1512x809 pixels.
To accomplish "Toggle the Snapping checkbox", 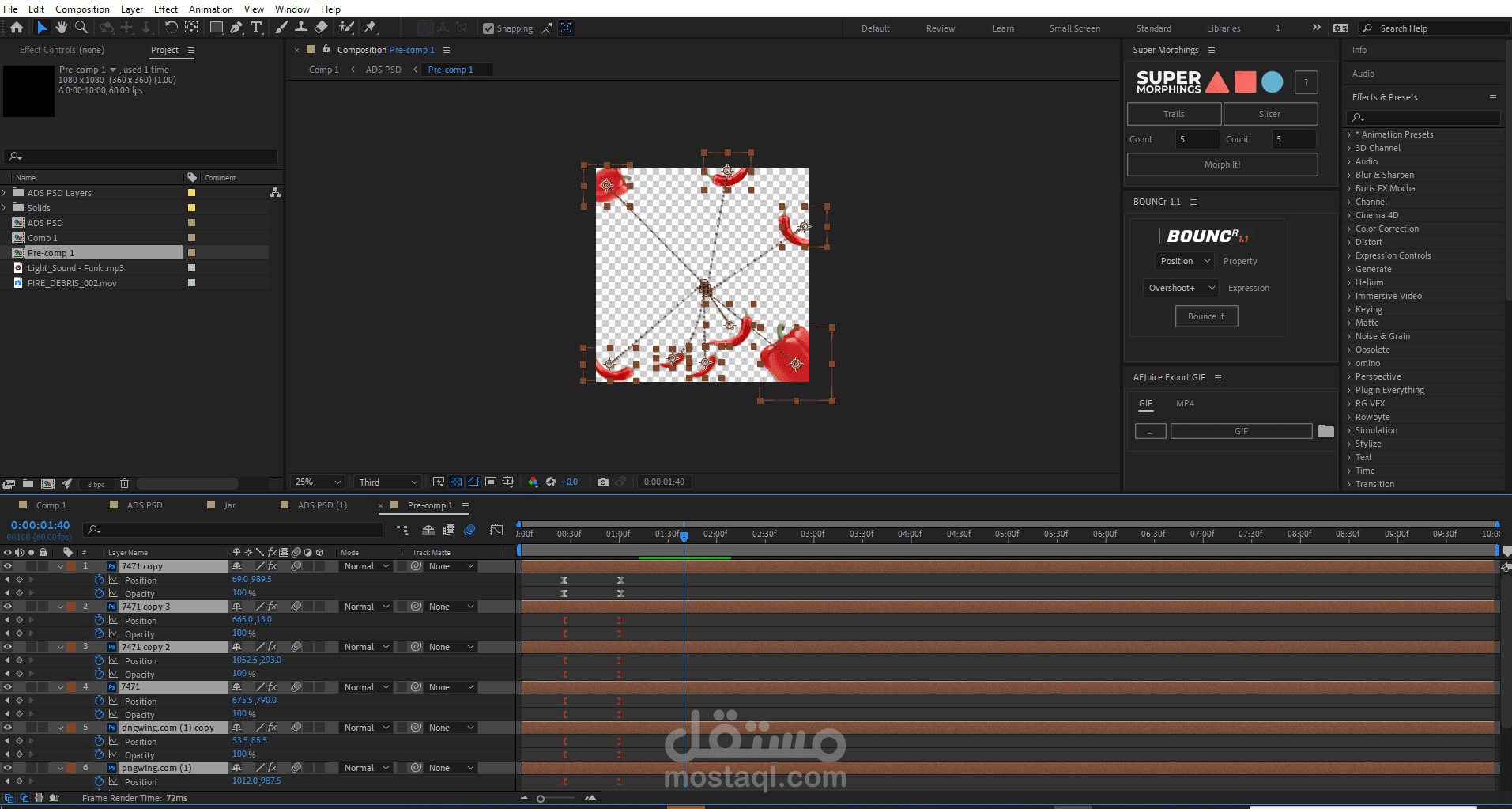I will click(x=488, y=28).
